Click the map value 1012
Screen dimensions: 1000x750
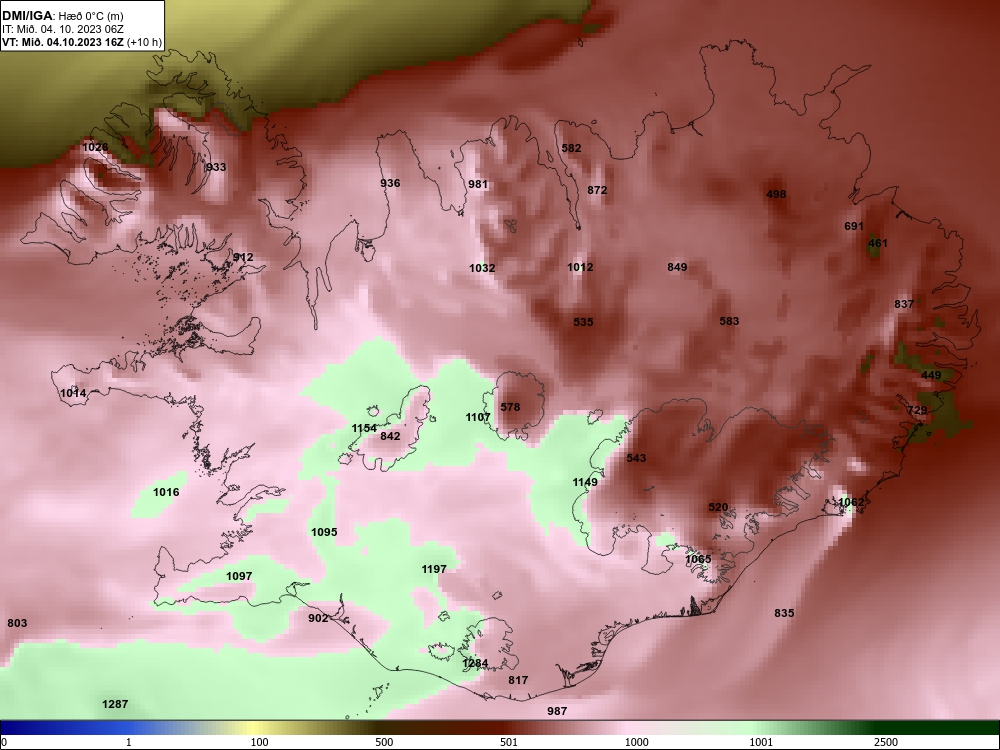pyautogui.click(x=580, y=267)
